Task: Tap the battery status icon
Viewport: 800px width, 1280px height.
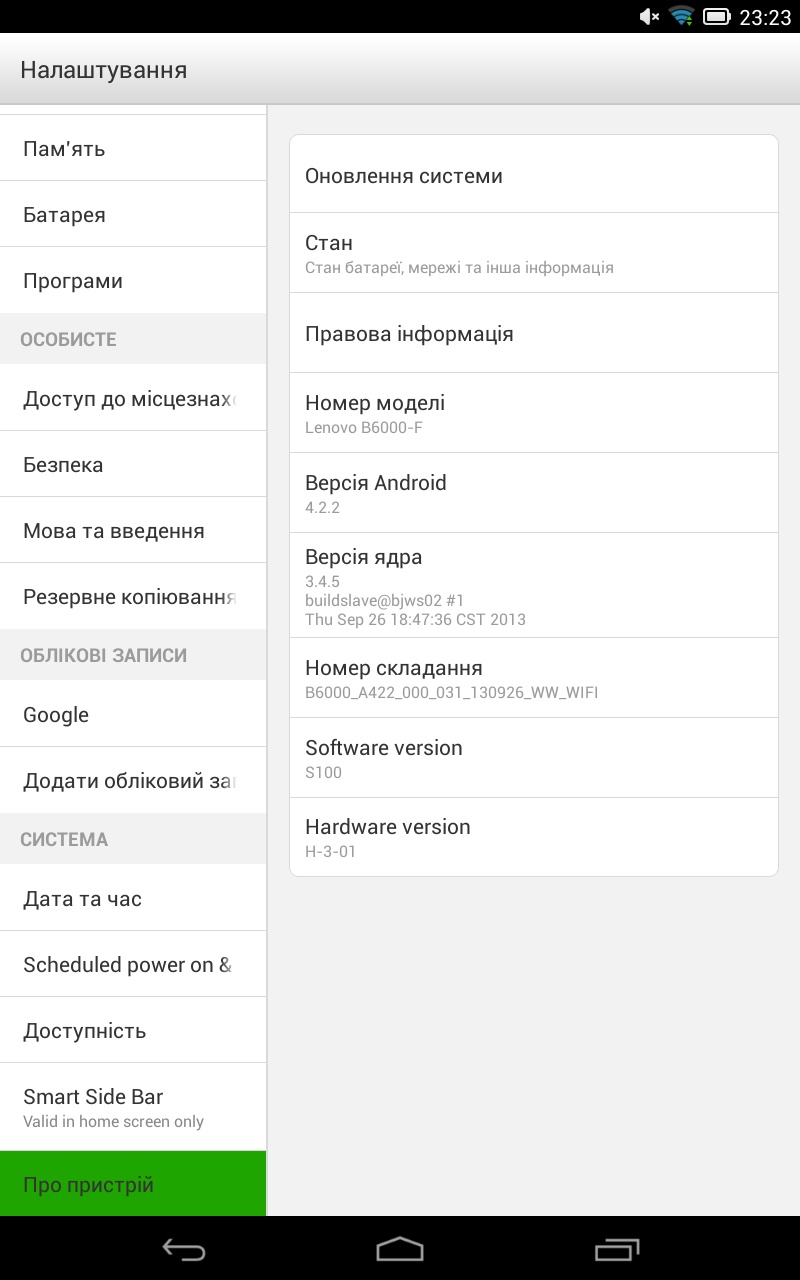Action: pos(716,16)
